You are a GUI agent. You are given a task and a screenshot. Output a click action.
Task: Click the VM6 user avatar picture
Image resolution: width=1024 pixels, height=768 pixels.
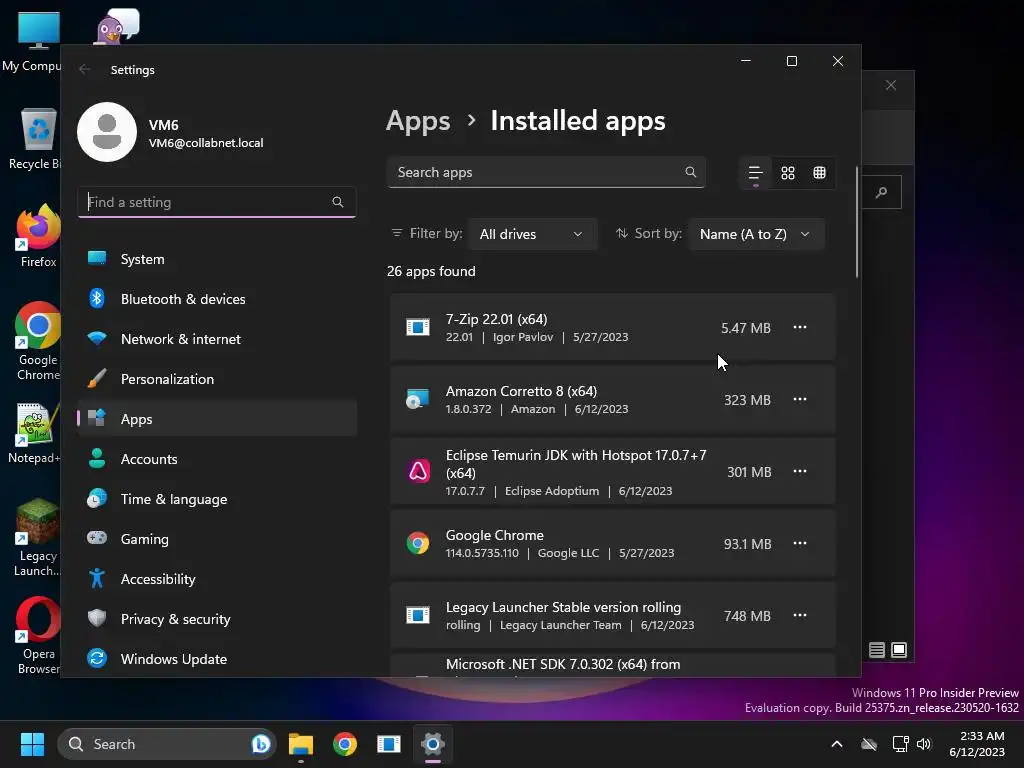(107, 132)
